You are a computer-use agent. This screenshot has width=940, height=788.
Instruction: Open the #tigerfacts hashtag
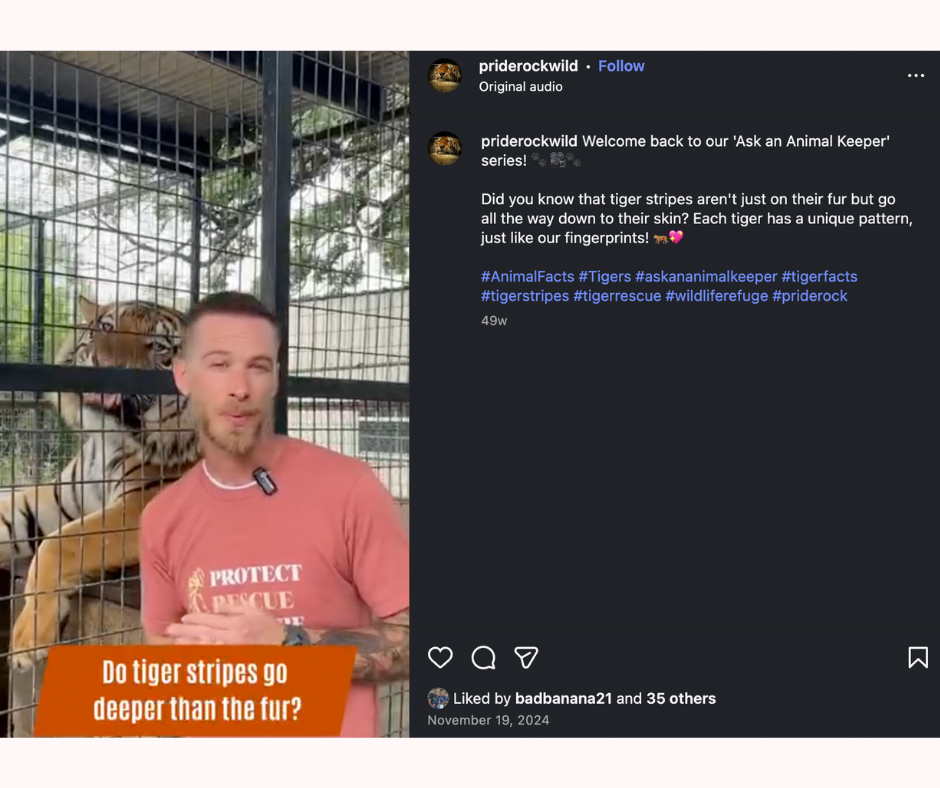(819, 276)
